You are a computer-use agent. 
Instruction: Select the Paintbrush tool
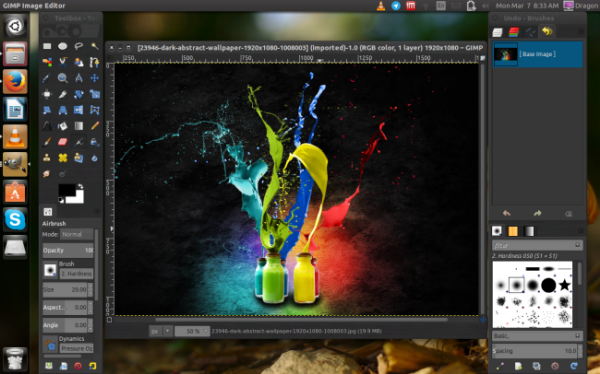(47, 142)
